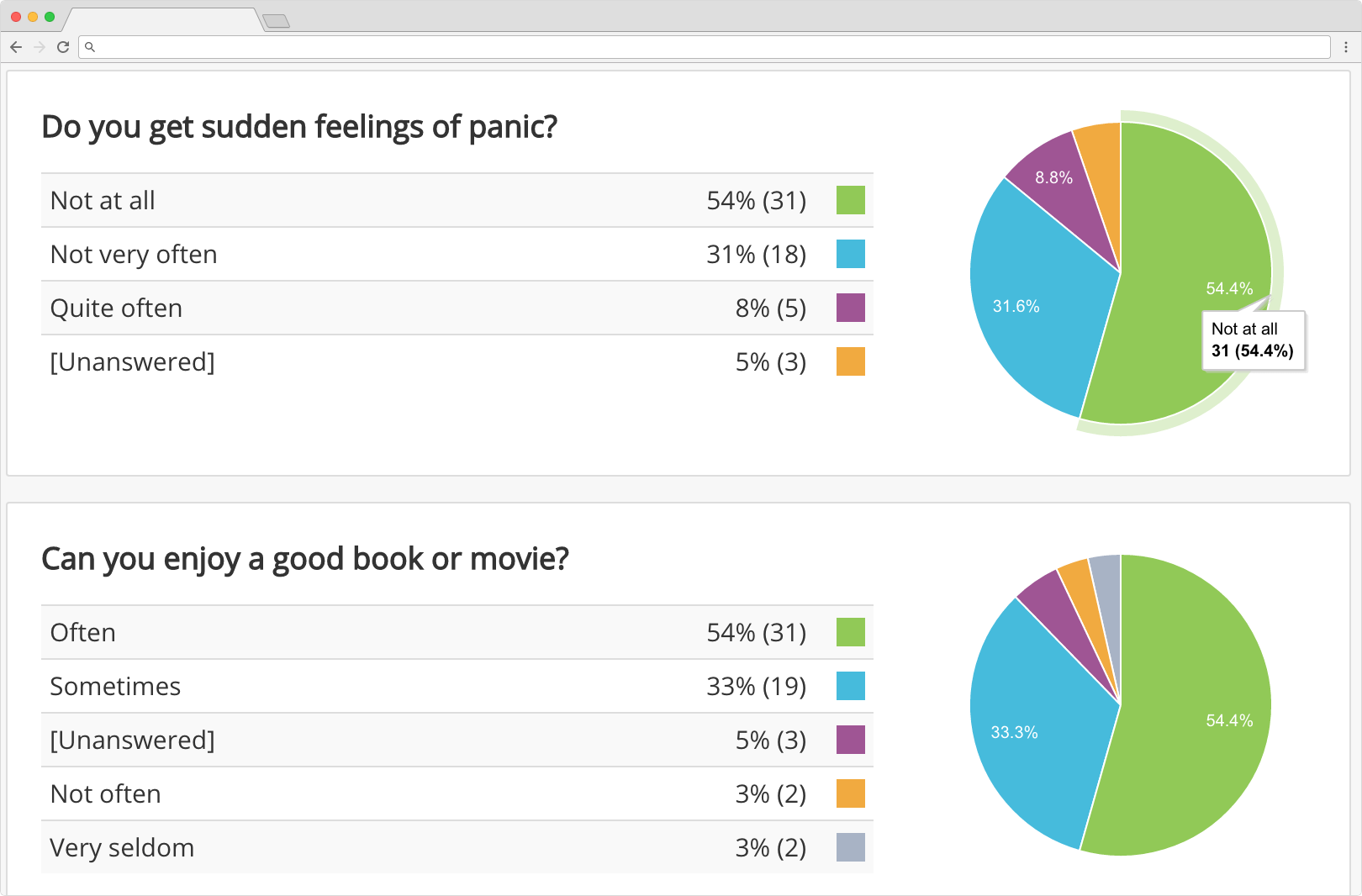The image size is (1362, 896).
Task: Click the search magnifier in the address bar
Action: [91, 48]
